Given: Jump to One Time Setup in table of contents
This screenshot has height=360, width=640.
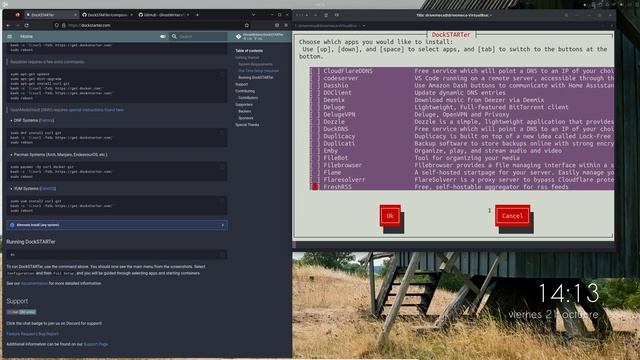Looking at the screenshot, I should 258,71.
